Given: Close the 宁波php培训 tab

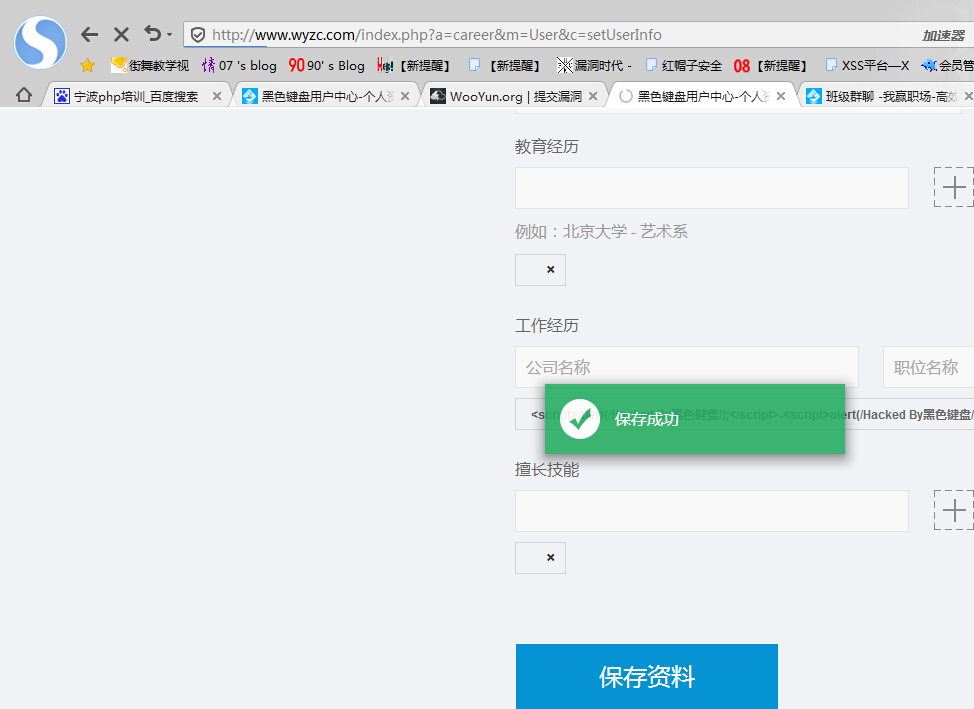Looking at the screenshot, I should [x=217, y=96].
